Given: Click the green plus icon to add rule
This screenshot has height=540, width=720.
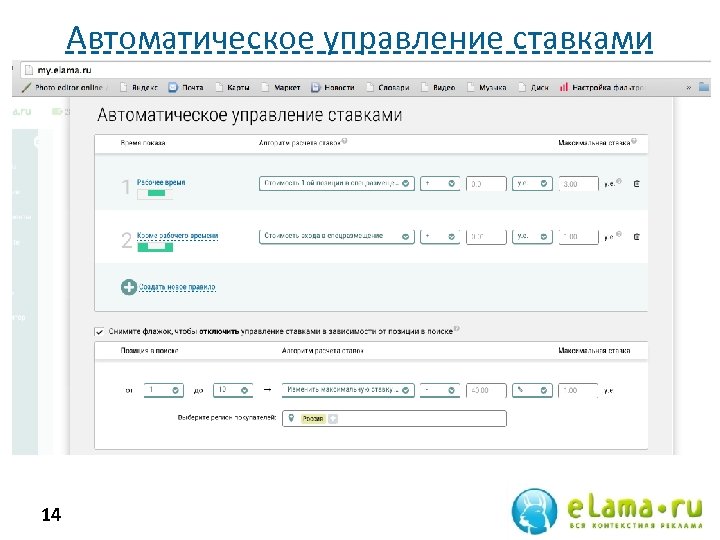Looking at the screenshot, I should point(129,287).
